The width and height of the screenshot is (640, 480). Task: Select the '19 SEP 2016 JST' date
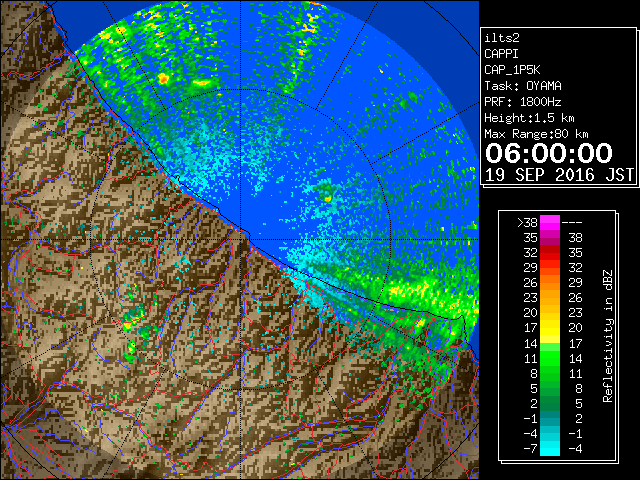(x=559, y=175)
